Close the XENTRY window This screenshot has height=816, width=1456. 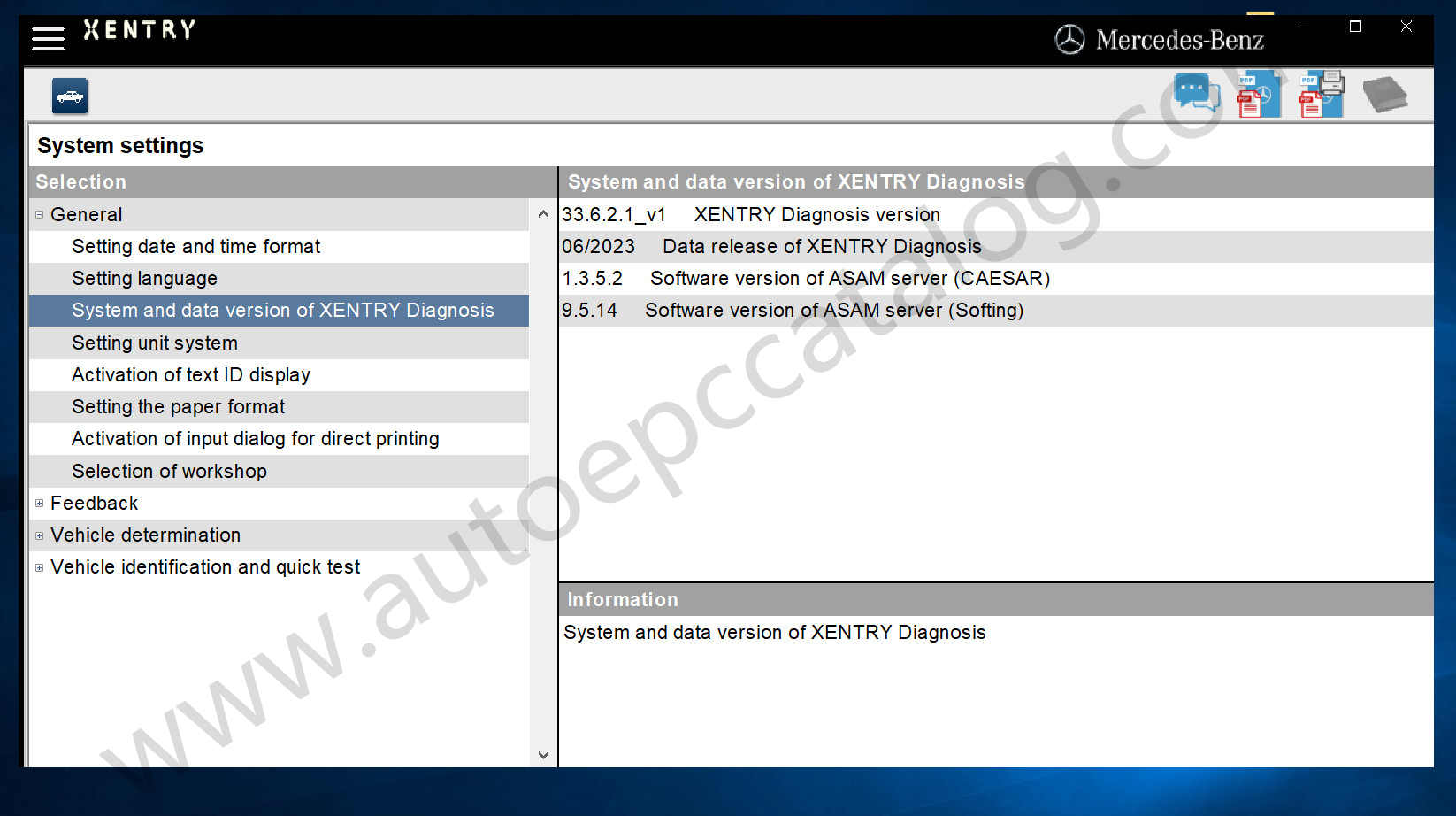tap(1406, 27)
